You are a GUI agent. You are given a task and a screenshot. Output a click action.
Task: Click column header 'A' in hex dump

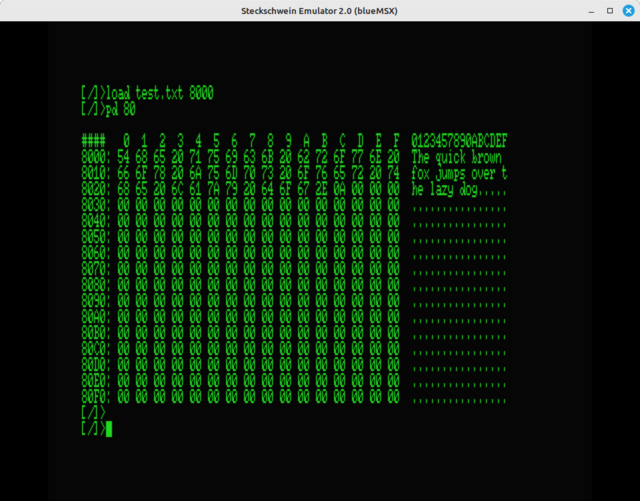point(307,141)
